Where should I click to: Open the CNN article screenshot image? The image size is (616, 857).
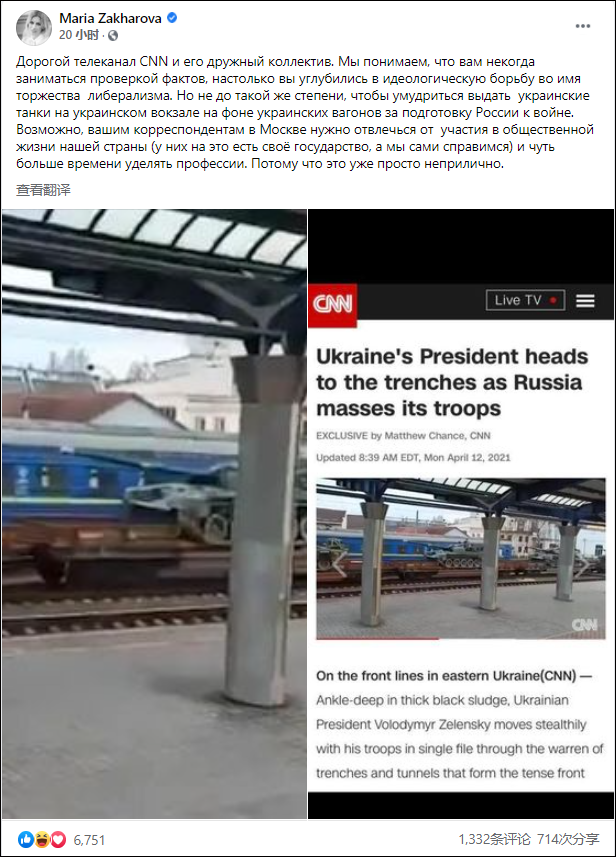pos(461,514)
